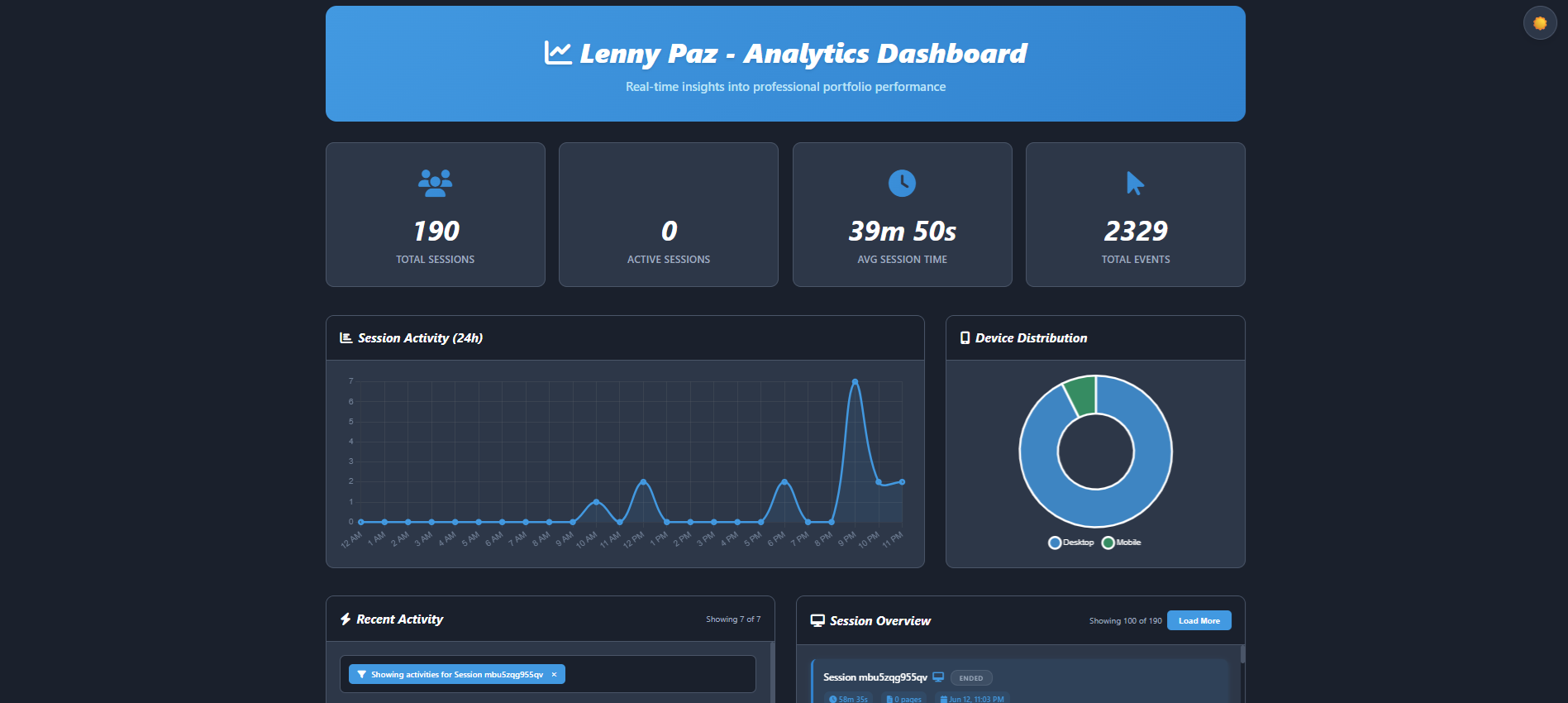Click the lightning bolt icon beside Recent Activity
Viewport: 1568px width, 703px height.
(346, 619)
